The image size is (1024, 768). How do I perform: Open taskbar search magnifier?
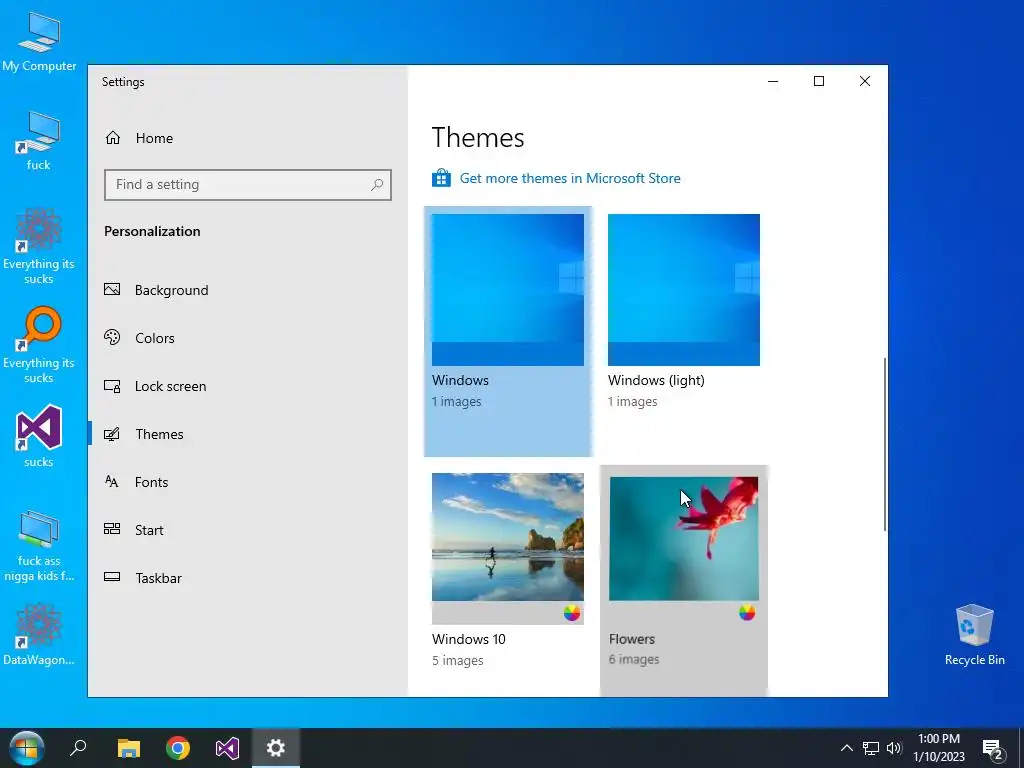coord(78,748)
